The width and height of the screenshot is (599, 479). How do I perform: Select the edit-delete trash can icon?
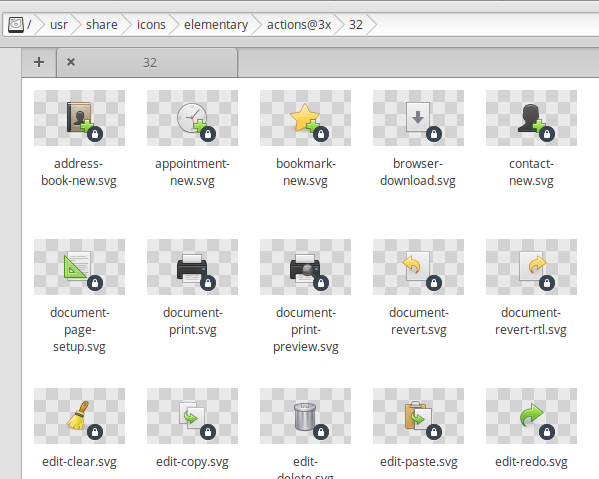coord(305,416)
